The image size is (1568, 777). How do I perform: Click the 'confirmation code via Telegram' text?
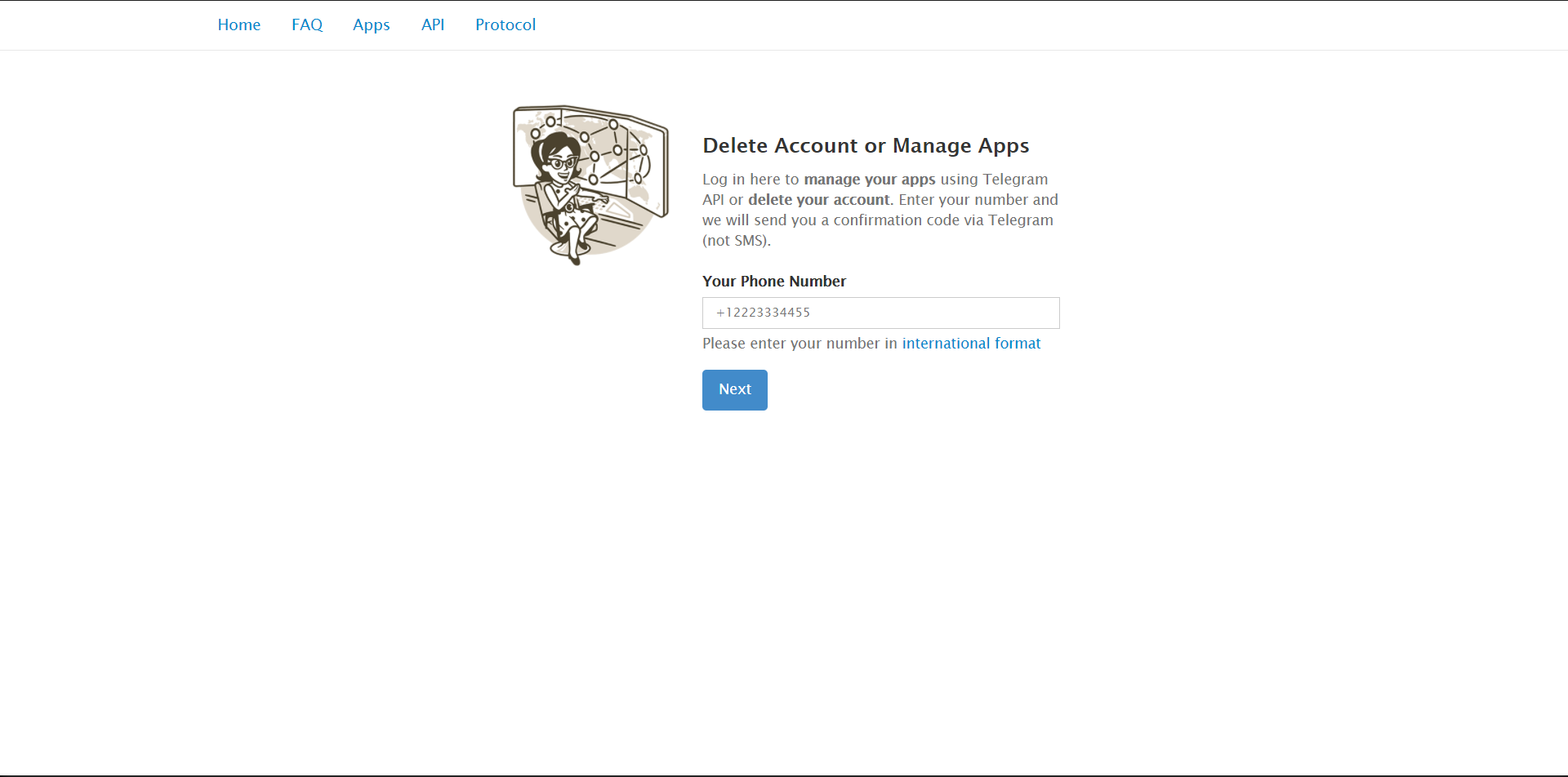click(942, 220)
